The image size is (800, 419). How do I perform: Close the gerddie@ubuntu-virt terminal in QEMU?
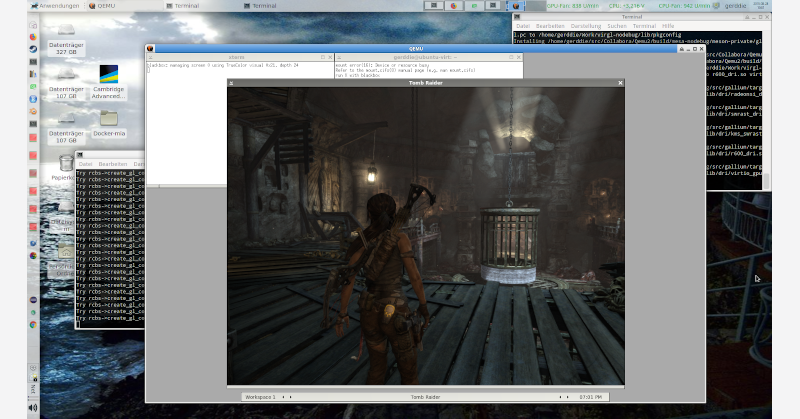(519, 57)
